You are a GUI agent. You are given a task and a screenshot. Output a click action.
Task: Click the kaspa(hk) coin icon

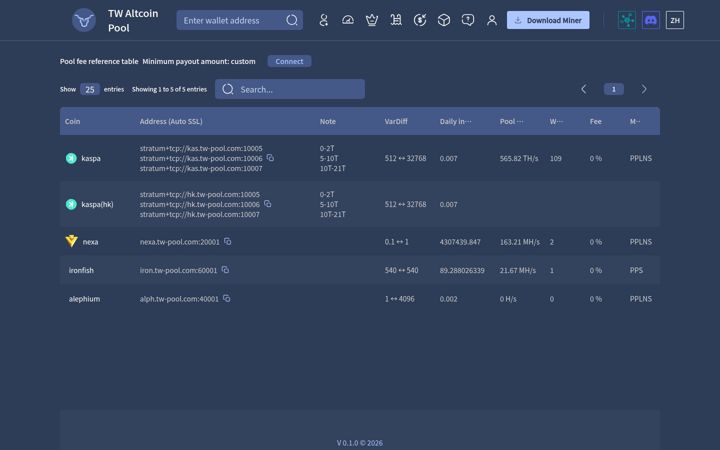[x=71, y=204]
